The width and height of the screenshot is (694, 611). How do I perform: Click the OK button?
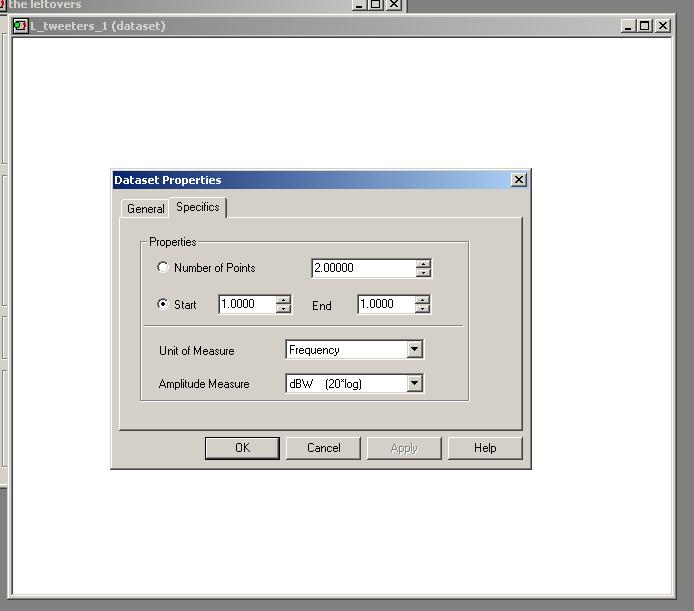pos(242,448)
